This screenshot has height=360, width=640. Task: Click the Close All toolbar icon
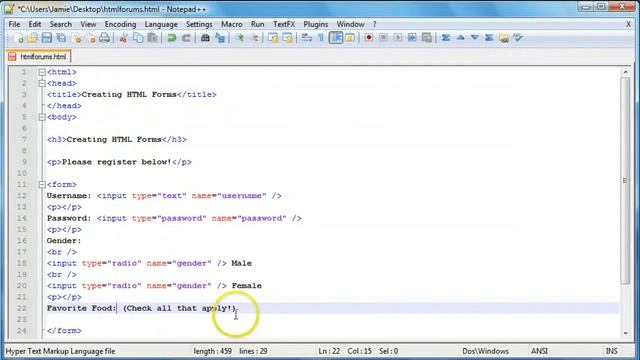coord(91,38)
